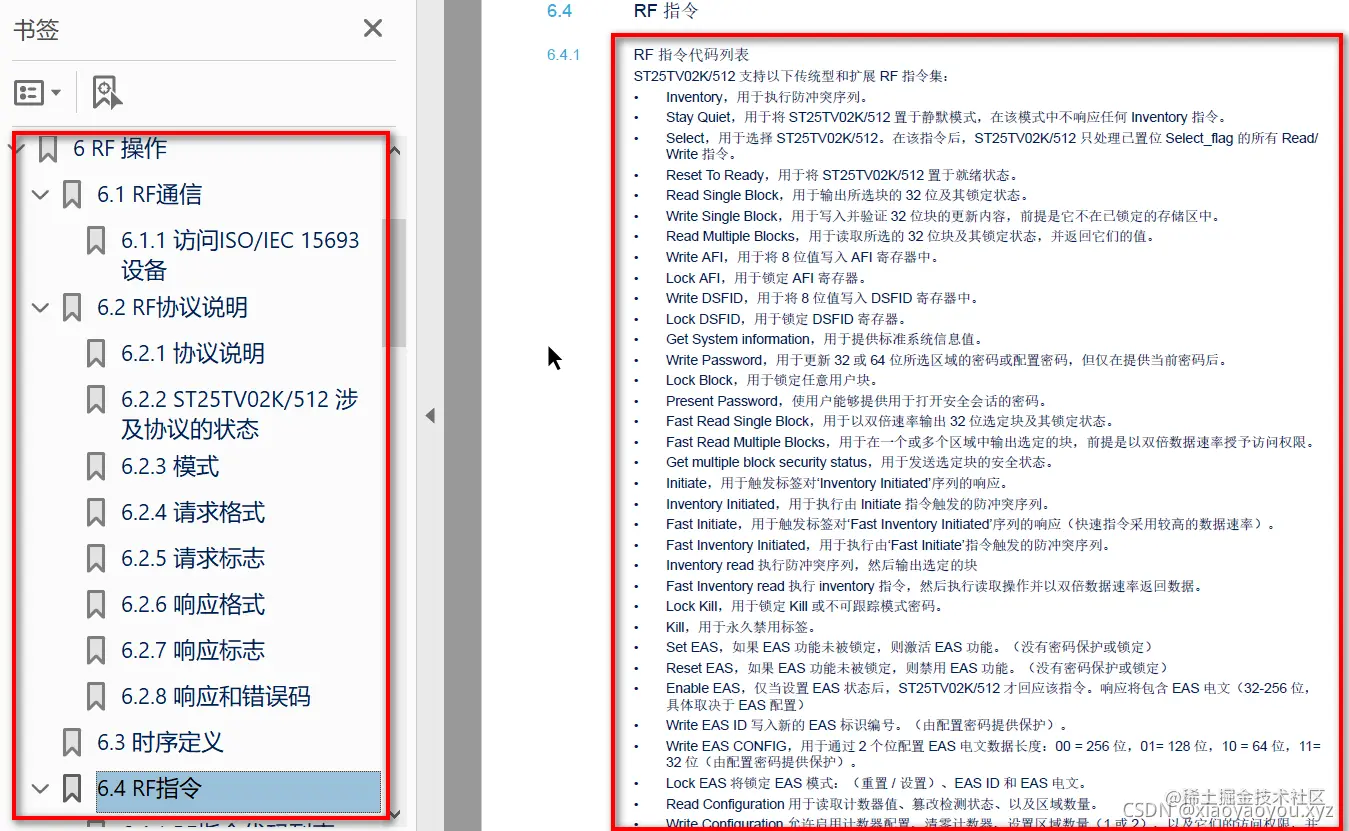This screenshot has width=1349, height=831.
Task: Click the 'RF 指令代码列表' subheading
Action: [x=691, y=55]
